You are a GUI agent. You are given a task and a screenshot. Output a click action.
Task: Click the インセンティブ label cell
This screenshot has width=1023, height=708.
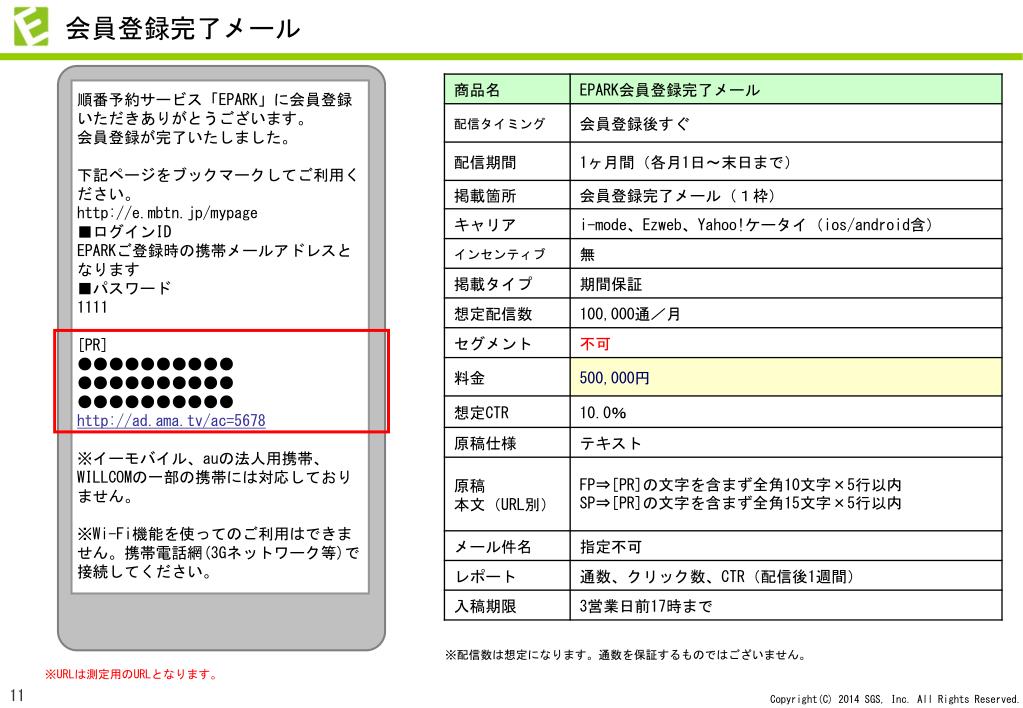(x=507, y=254)
